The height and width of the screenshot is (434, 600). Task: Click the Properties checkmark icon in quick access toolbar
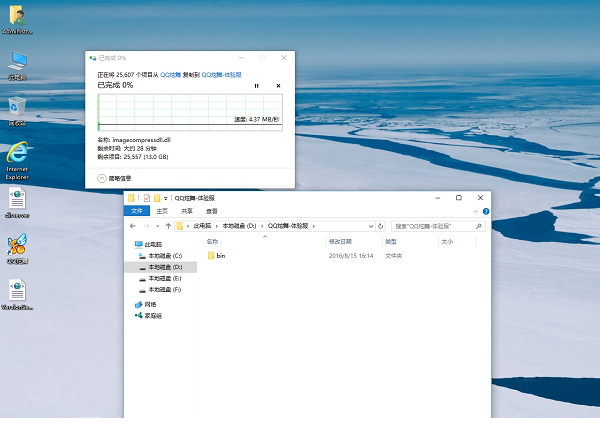pyautogui.click(x=147, y=198)
